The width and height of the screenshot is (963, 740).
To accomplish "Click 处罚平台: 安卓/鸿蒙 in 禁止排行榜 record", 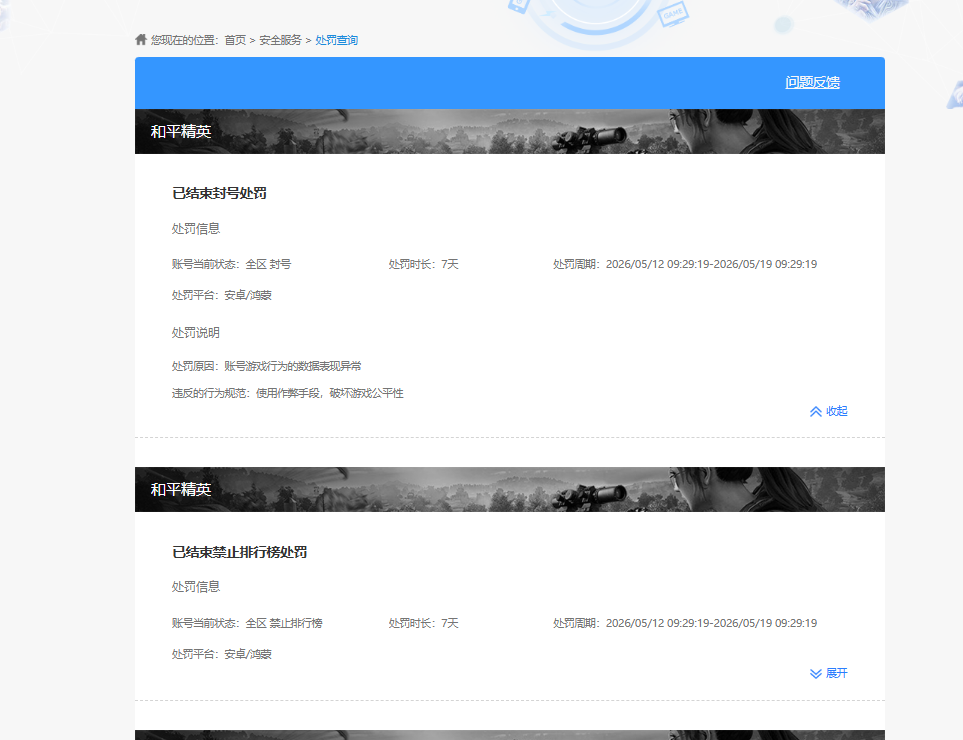I will point(222,654).
